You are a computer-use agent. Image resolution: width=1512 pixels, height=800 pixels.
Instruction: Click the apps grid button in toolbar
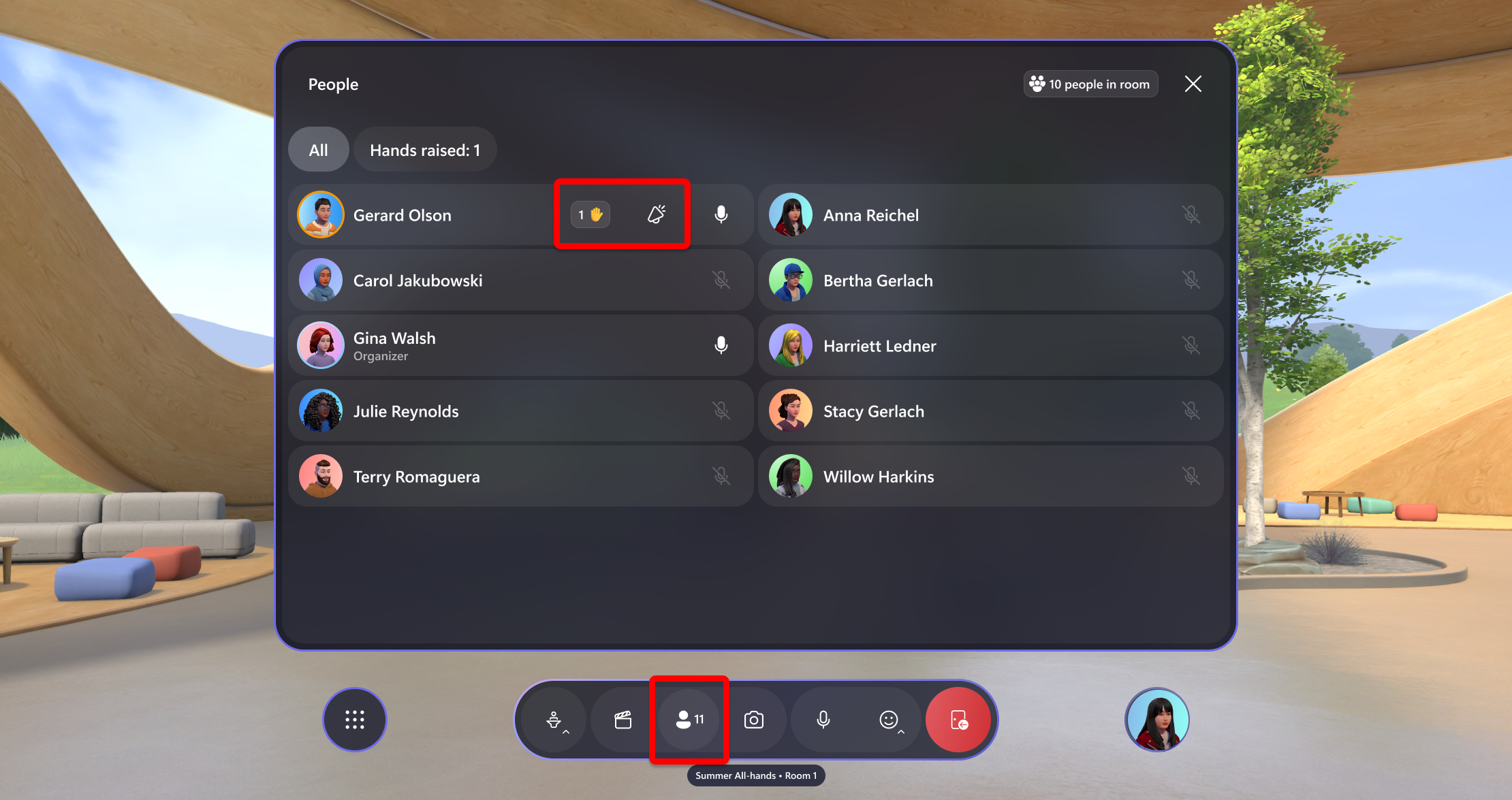[x=356, y=719]
